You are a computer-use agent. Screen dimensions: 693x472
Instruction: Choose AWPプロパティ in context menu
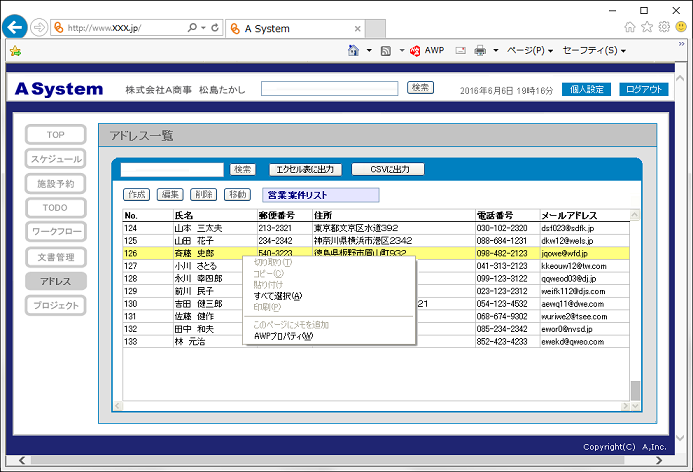coord(283,336)
